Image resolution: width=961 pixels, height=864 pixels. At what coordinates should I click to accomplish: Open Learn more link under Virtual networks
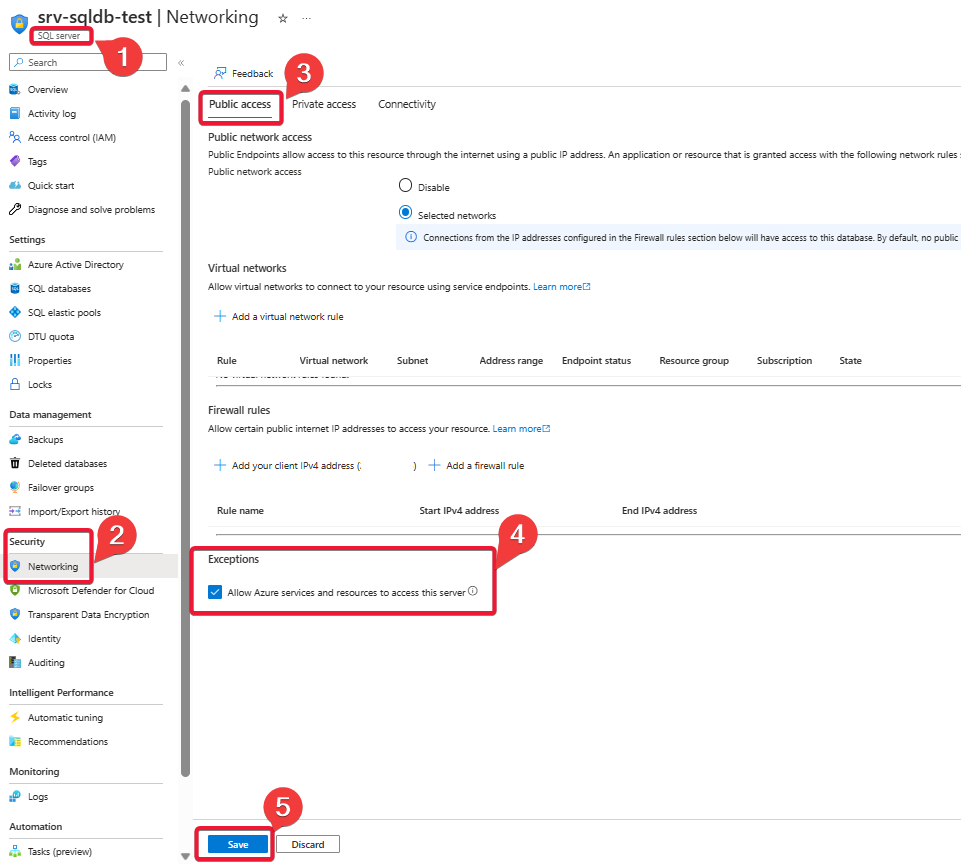[561, 287]
